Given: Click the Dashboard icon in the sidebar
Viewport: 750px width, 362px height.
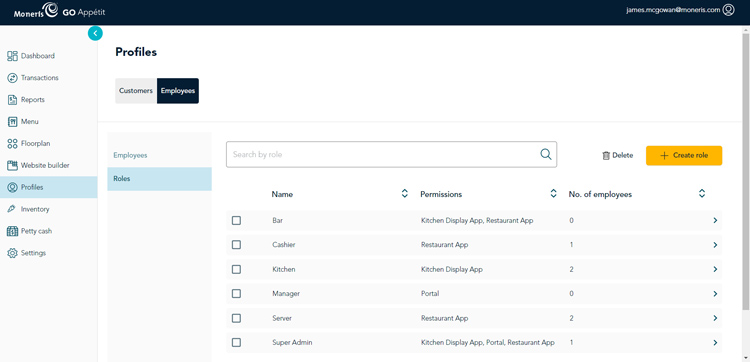Looking at the screenshot, I should (12, 56).
